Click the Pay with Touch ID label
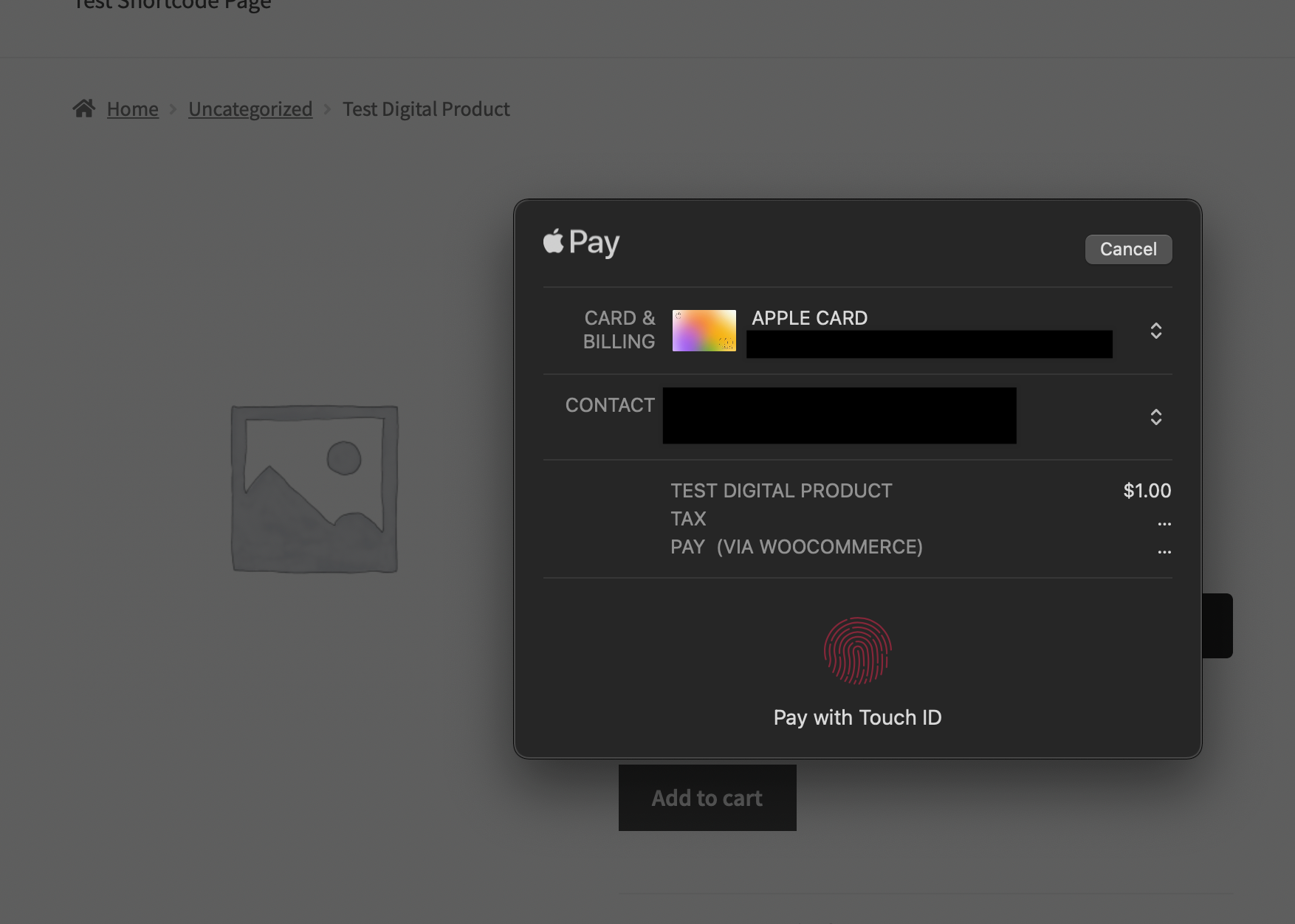The image size is (1295, 924). [857, 717]
